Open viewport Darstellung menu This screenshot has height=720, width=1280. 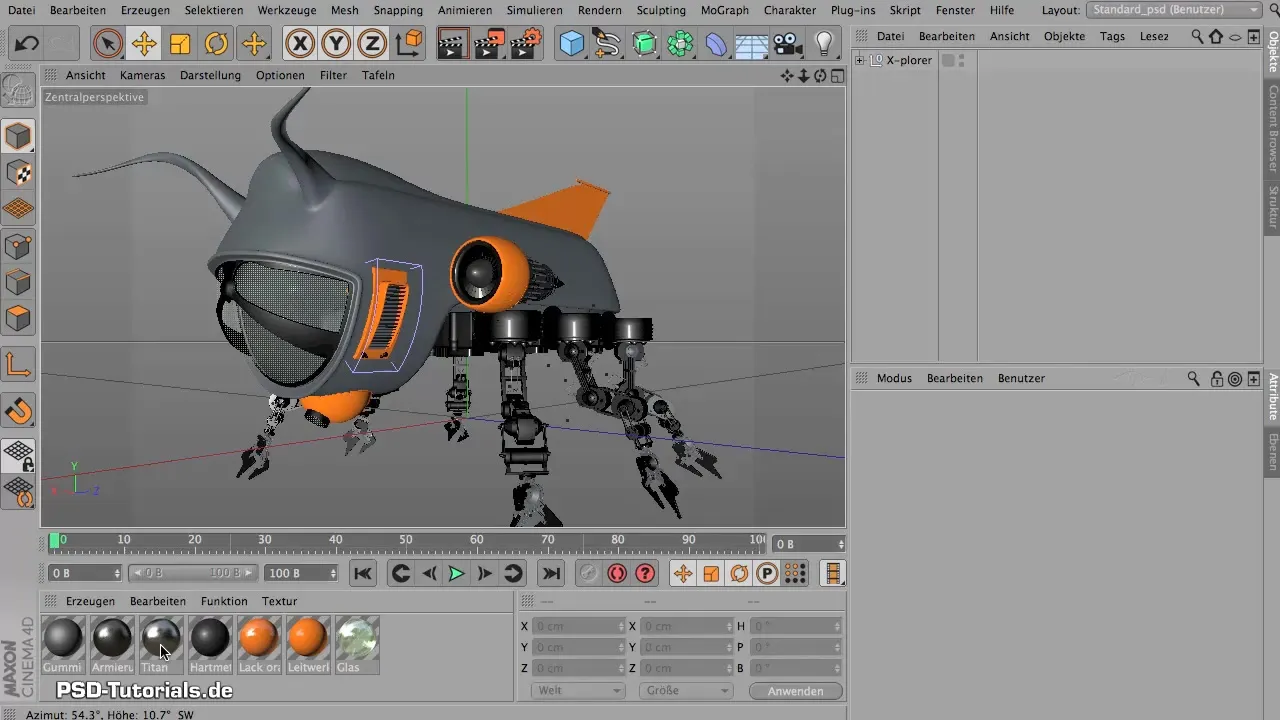pyautogui.click(x=210, y=75)
